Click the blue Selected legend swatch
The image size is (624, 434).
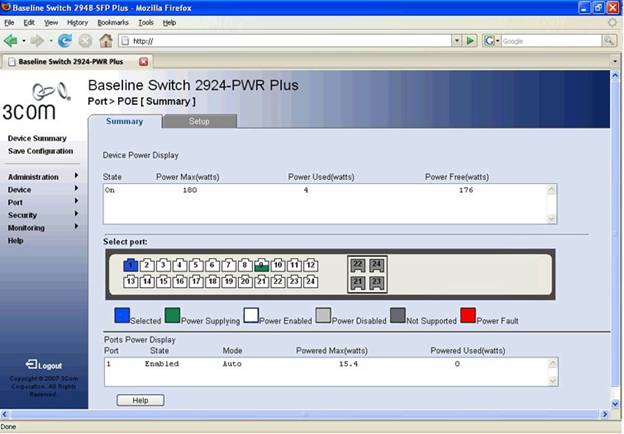(x=122, y=315)
